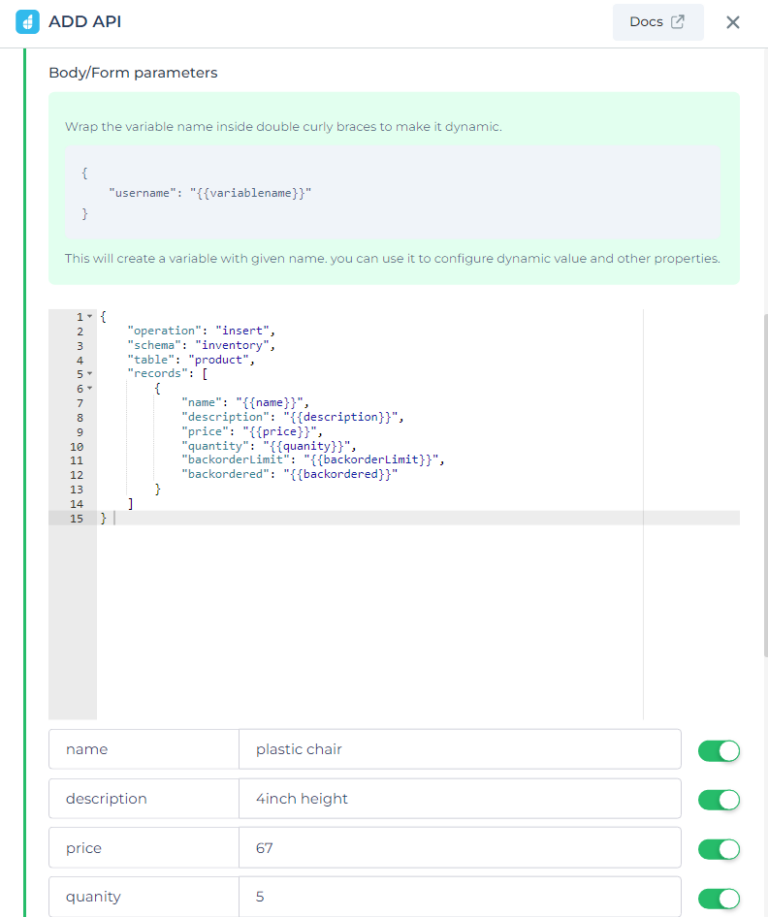
Task: Switch off the quanity variable toggle
Action: (x=719, y=898)
